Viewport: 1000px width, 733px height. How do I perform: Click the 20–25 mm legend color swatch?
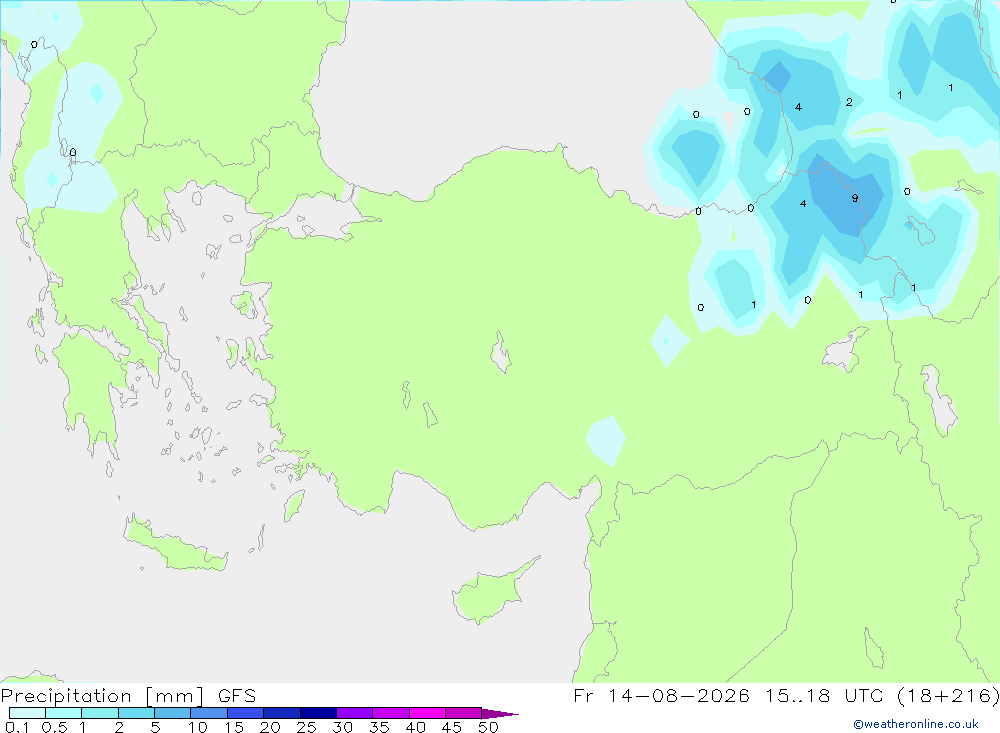(282, 713)
